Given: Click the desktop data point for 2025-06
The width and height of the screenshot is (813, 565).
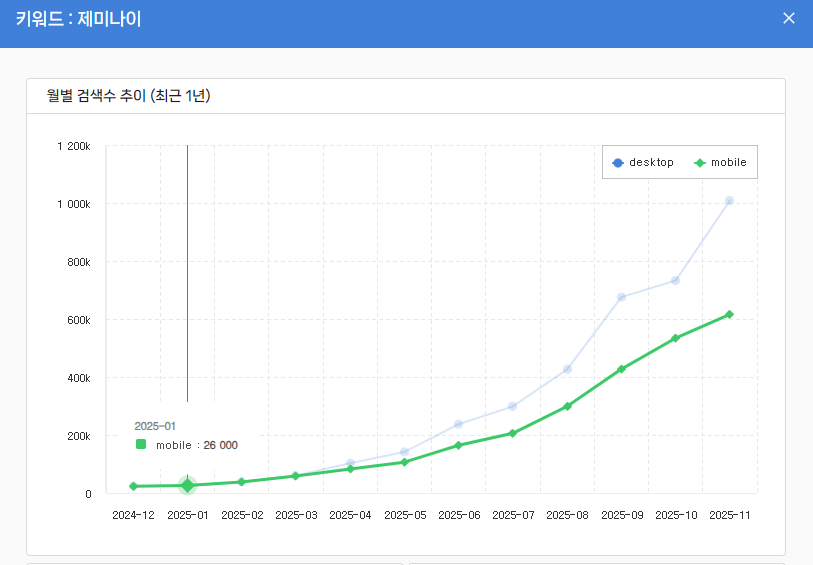Looking at the screenshot, I should click(x=458, y=424).
